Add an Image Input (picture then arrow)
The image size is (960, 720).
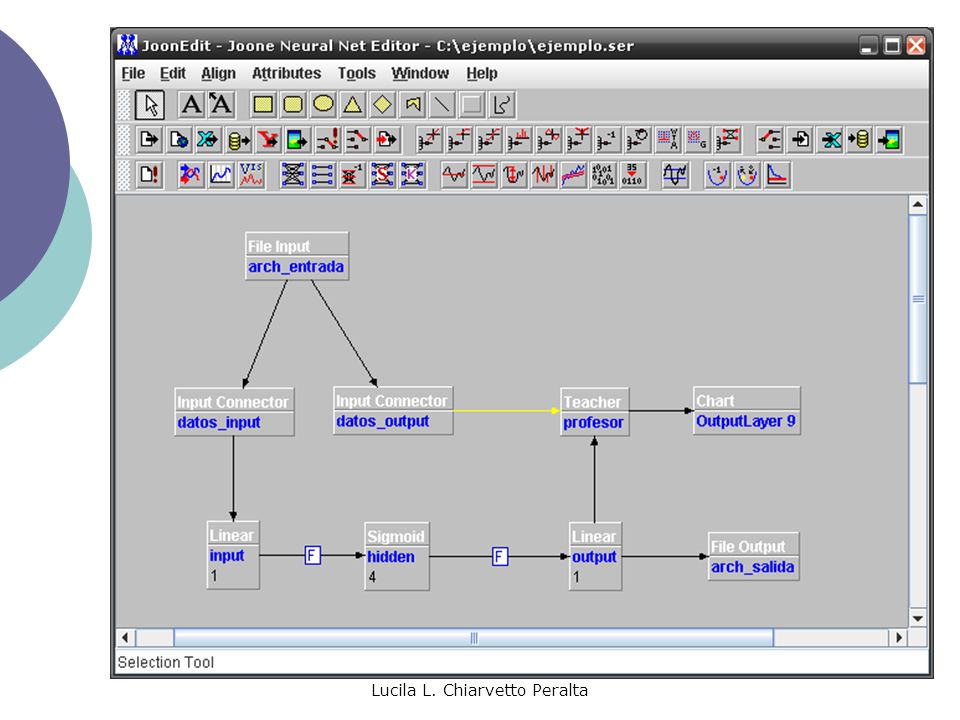point(298,140)
